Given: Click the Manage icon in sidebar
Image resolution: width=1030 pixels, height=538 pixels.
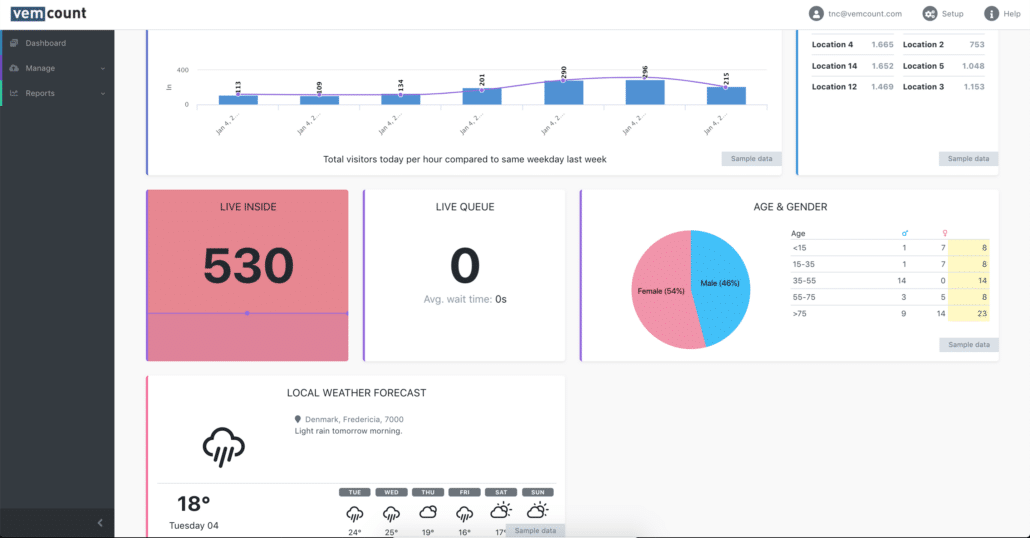Looking at the screenshot, I should pos(14,68).
